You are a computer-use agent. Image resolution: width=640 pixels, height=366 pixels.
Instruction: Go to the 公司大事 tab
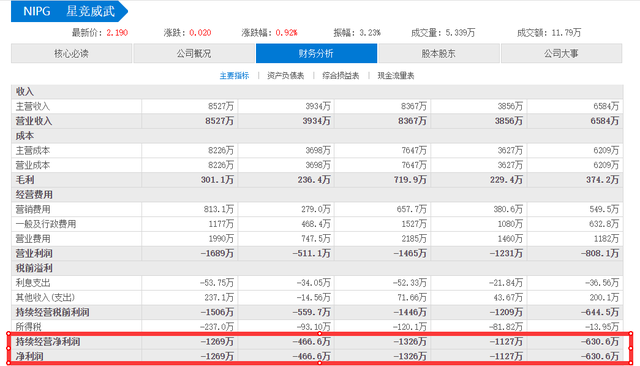coord(561,53)
